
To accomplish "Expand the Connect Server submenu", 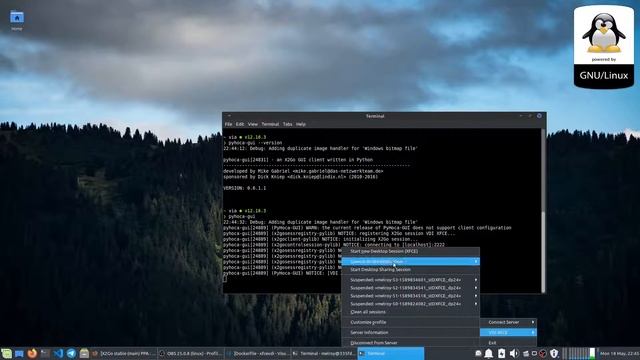I will pos(508,322).
